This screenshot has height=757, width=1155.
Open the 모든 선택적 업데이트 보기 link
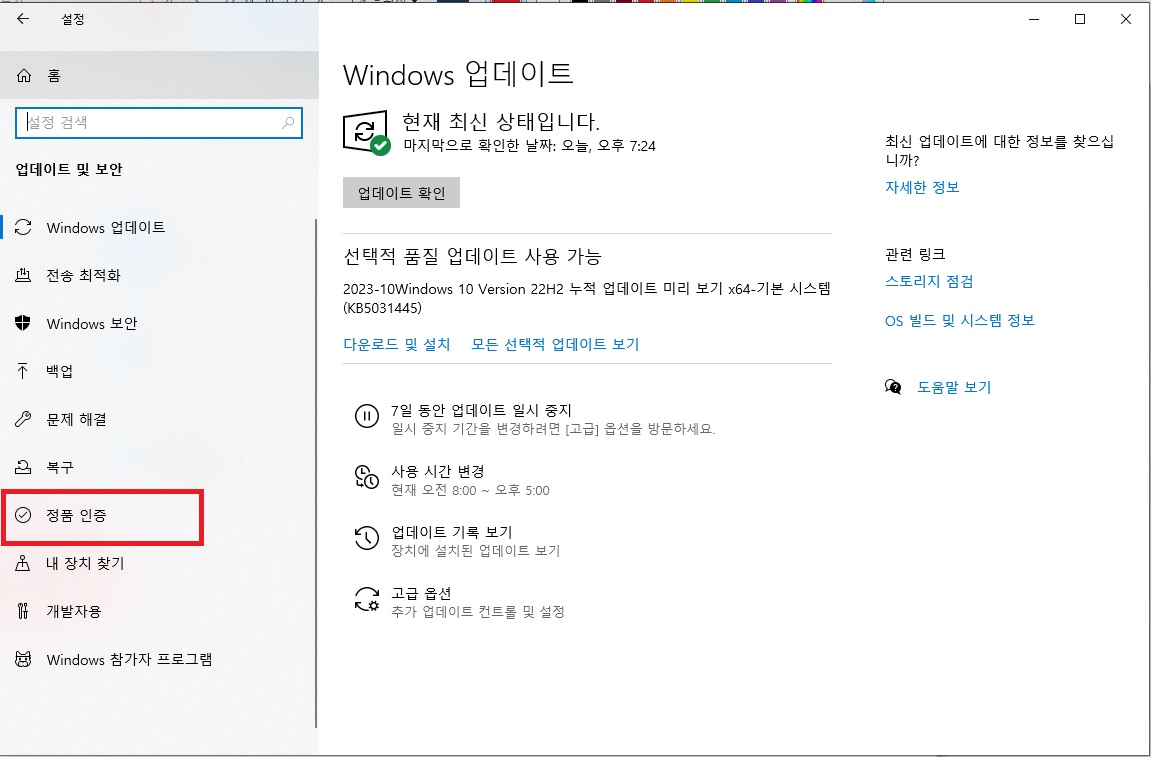point(555,344)
